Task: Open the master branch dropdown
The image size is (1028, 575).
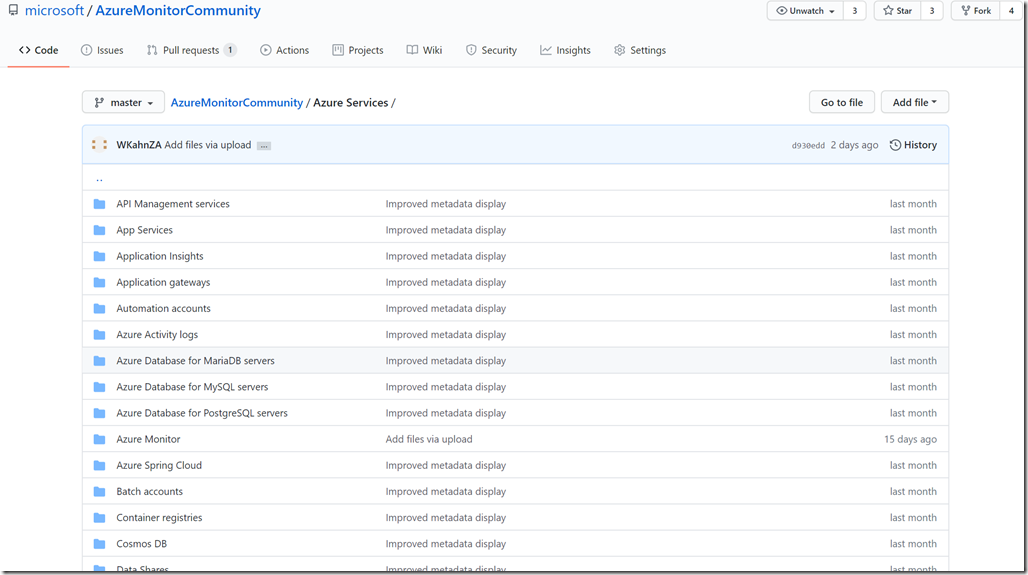Action: click(x=123, y=102)
